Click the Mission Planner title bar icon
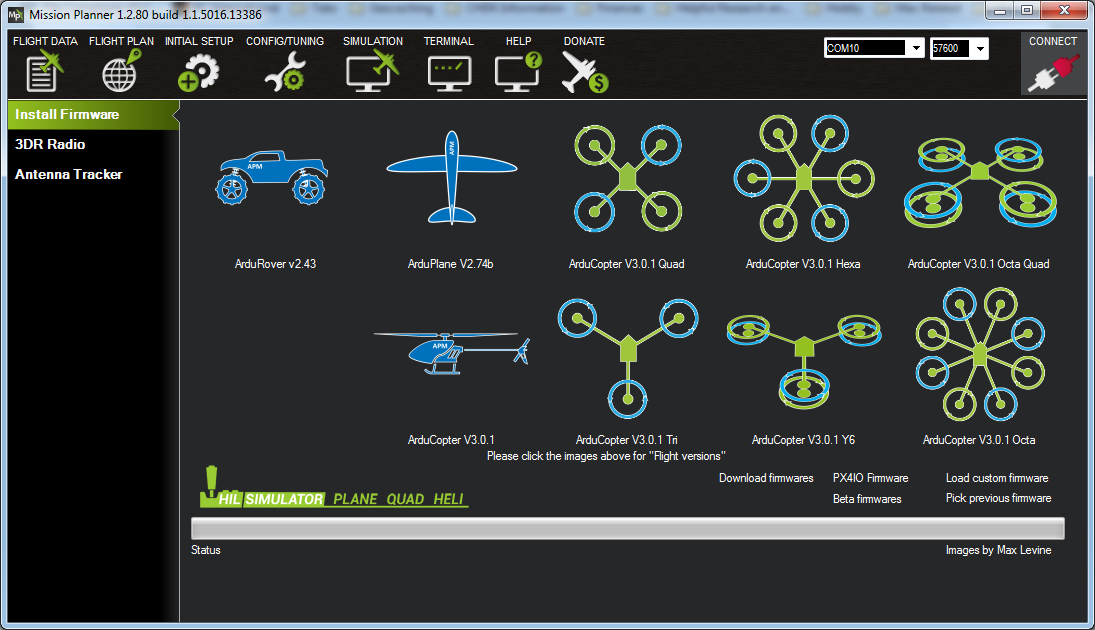 tap(15, 14)
